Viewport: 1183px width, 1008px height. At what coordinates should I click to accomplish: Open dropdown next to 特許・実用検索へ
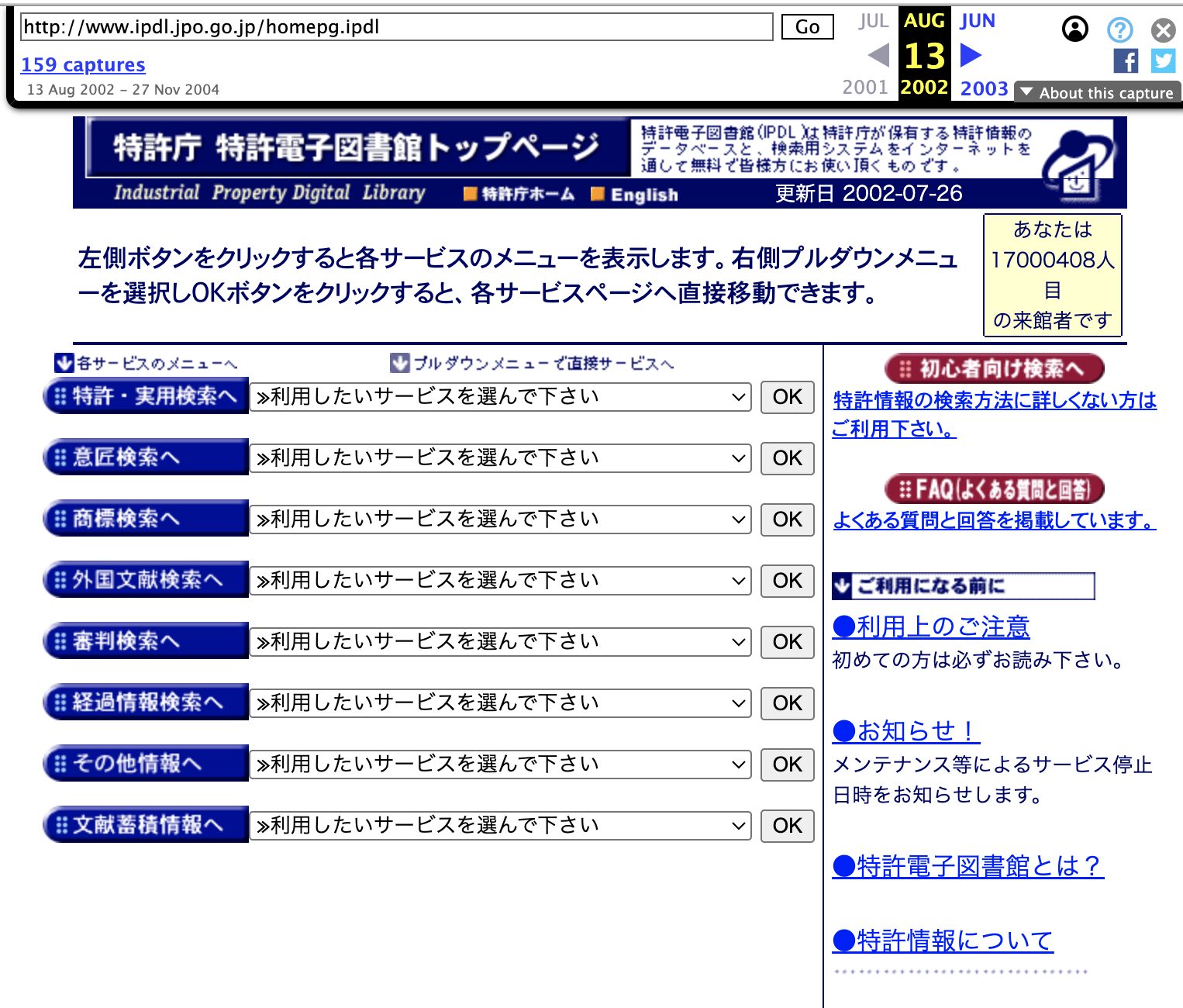click(500, 397)
